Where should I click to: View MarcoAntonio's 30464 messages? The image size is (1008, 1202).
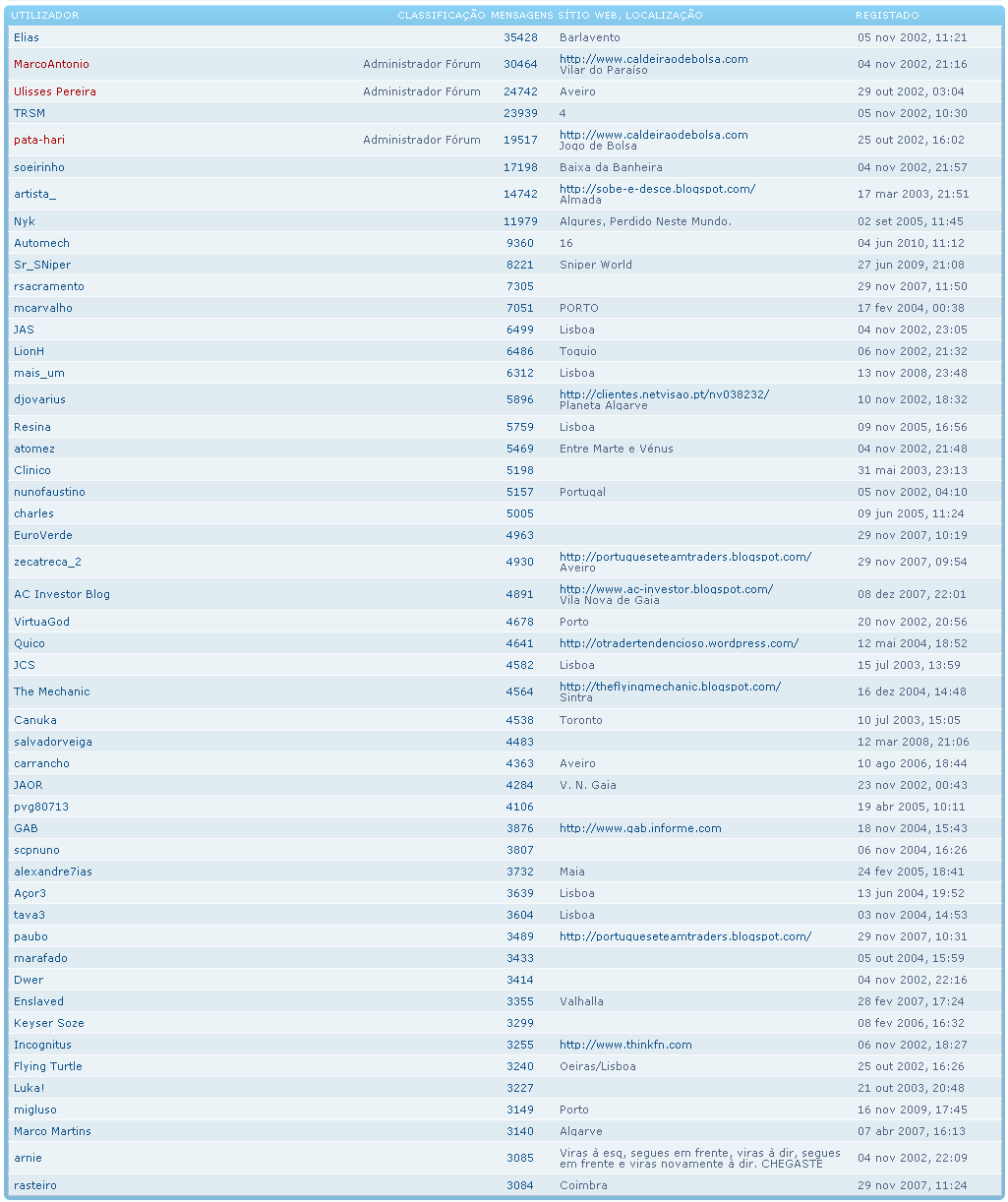tap(520, 64)
